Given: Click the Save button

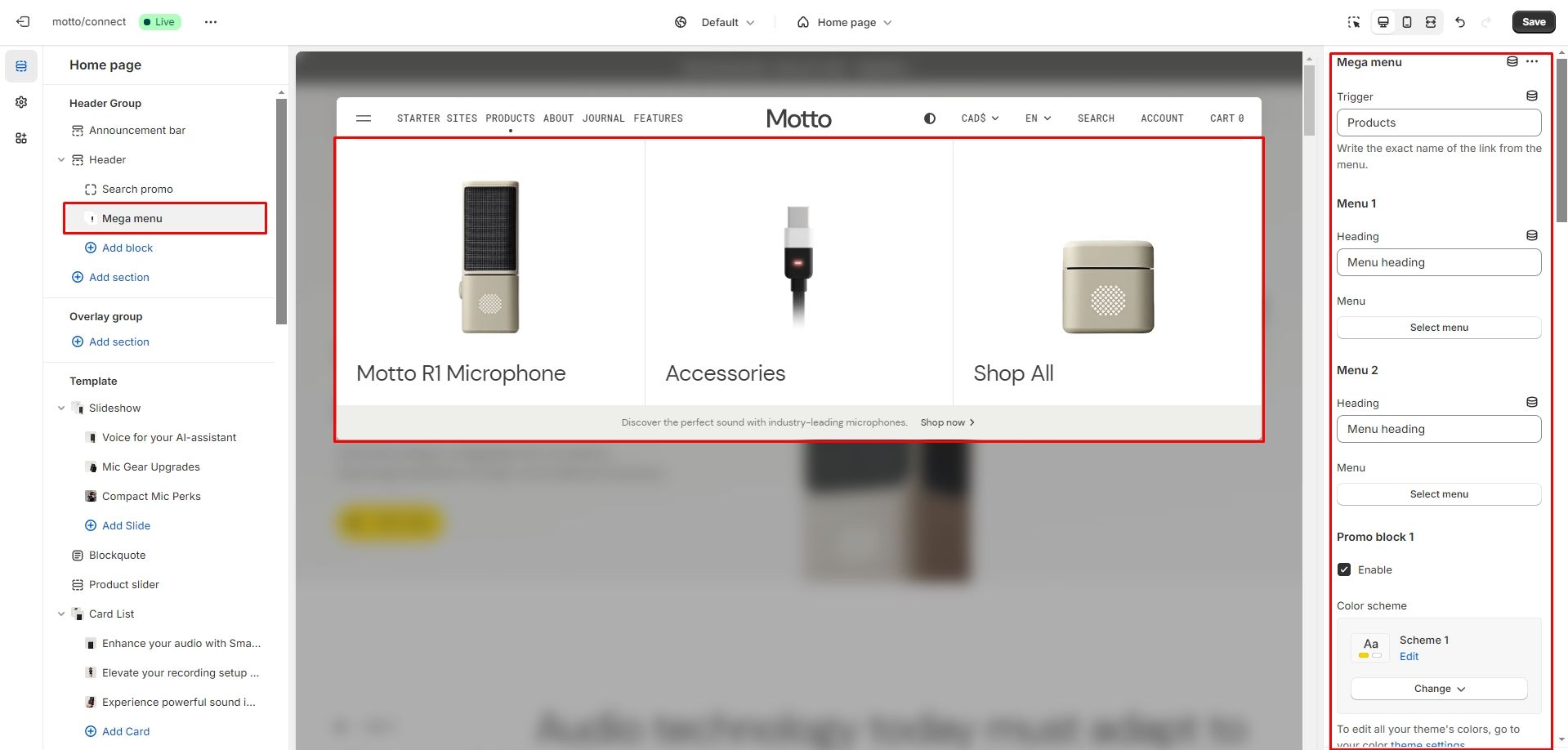Looking at the screenshot, I should click(1534, 22).
